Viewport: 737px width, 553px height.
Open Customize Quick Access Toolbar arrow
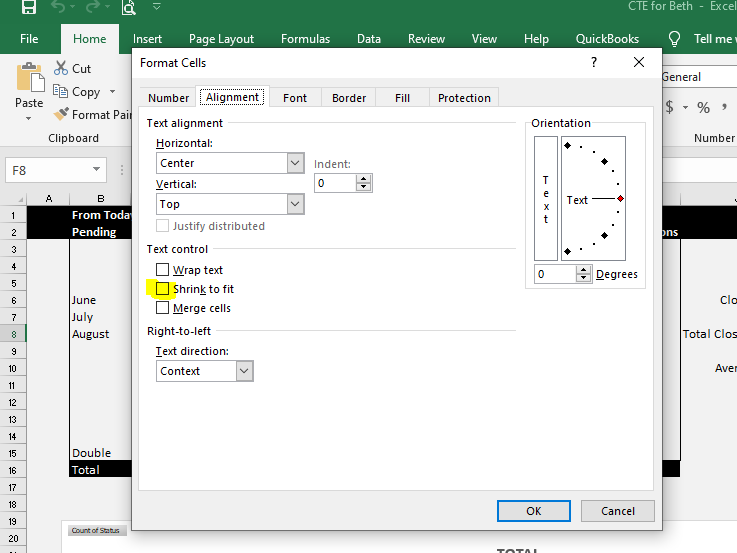tap(157, 7)
